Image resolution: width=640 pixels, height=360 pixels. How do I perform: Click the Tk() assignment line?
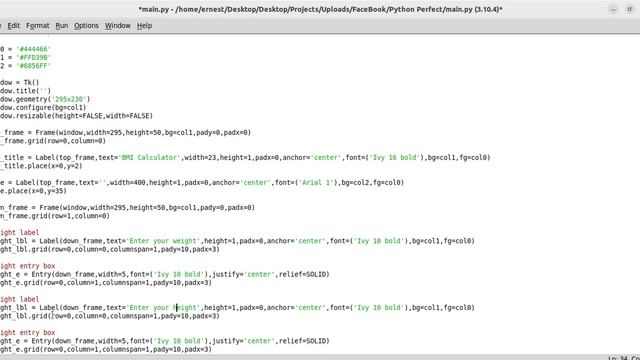[x=20, y=82]
